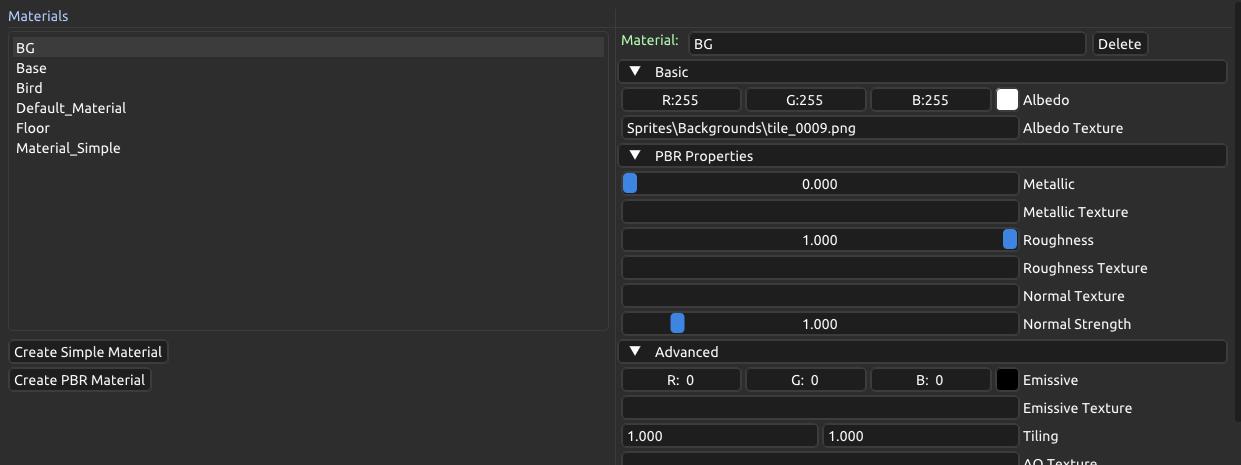Select the Material_Simple entry
This screenshot has width=1241, height=465.
68,148
